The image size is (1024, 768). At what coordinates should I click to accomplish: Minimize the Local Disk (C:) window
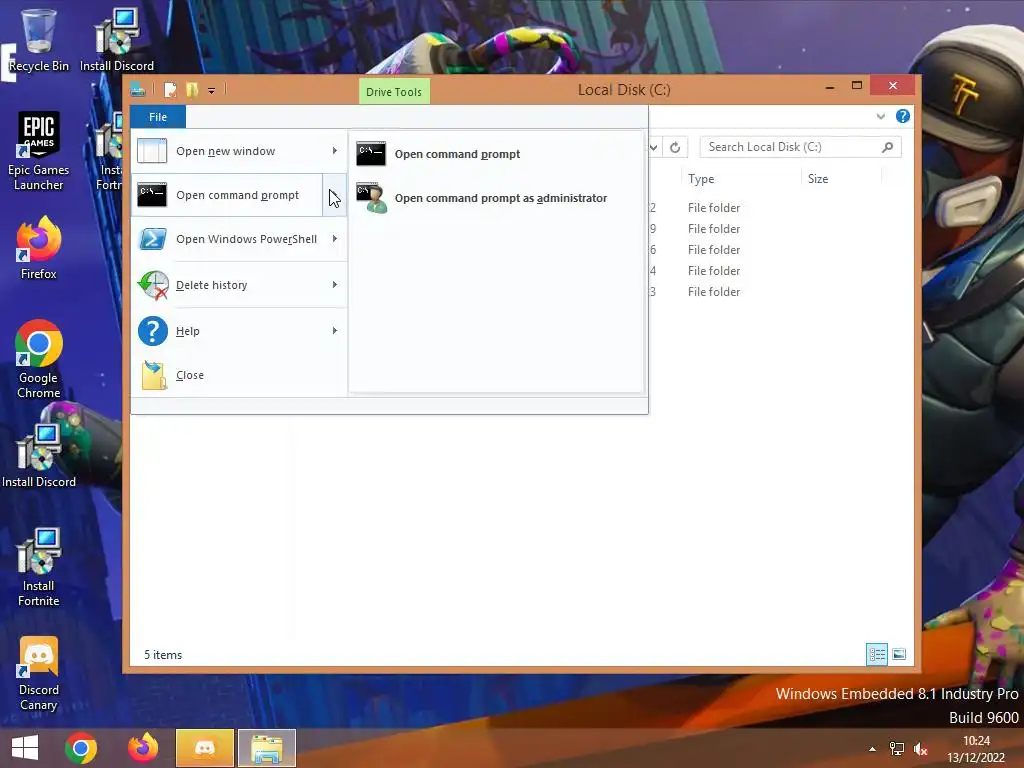click(830, 86)
